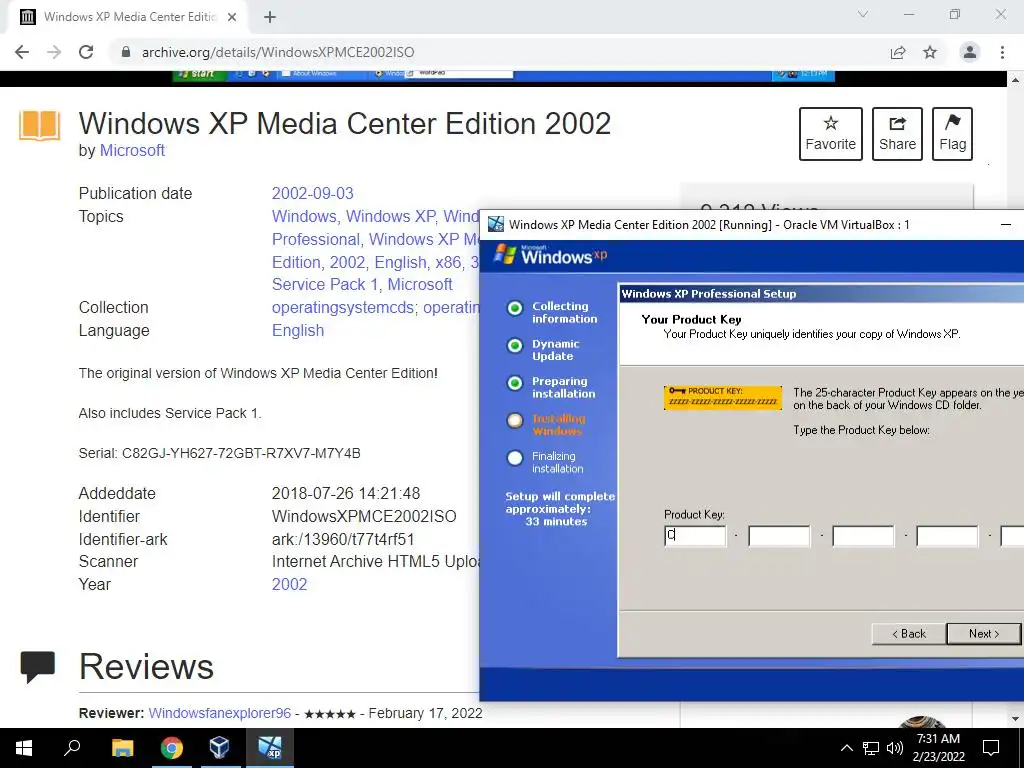This screenshot has width=1024, height=768.
Task: Open File Explorer from the taskbar
Action: tap(123, 748)
